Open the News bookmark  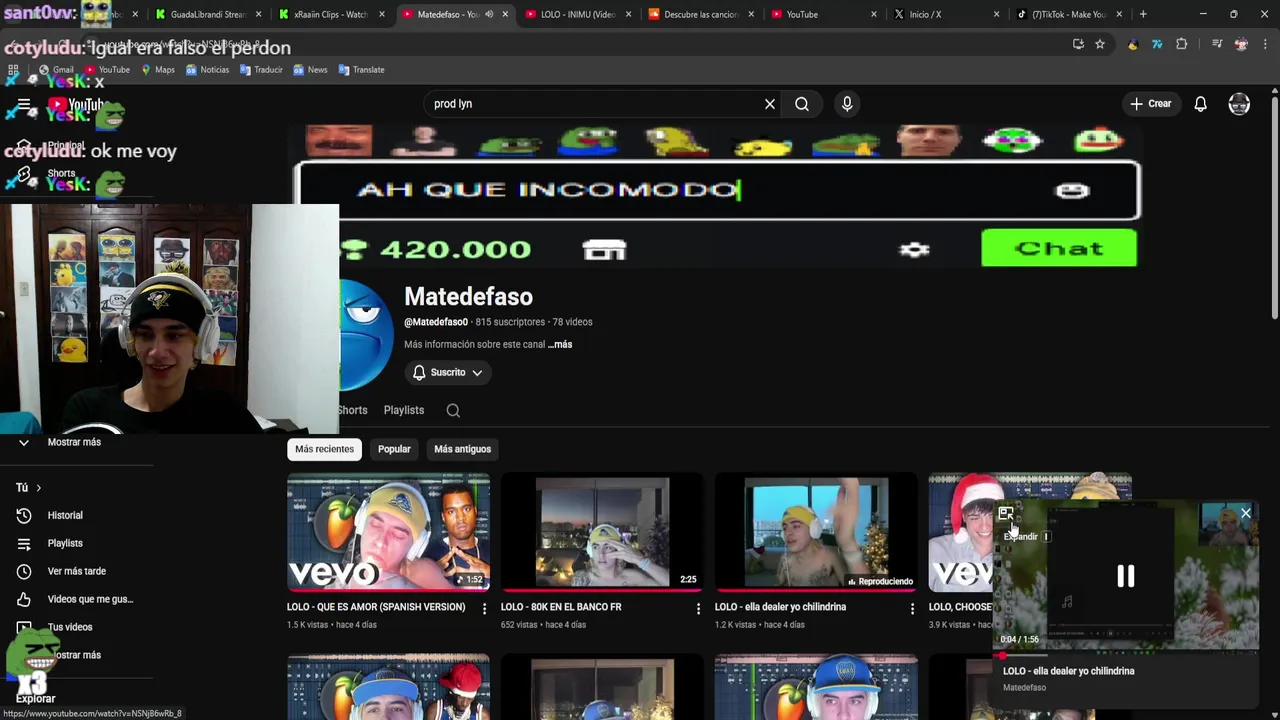tap(310, 70)
